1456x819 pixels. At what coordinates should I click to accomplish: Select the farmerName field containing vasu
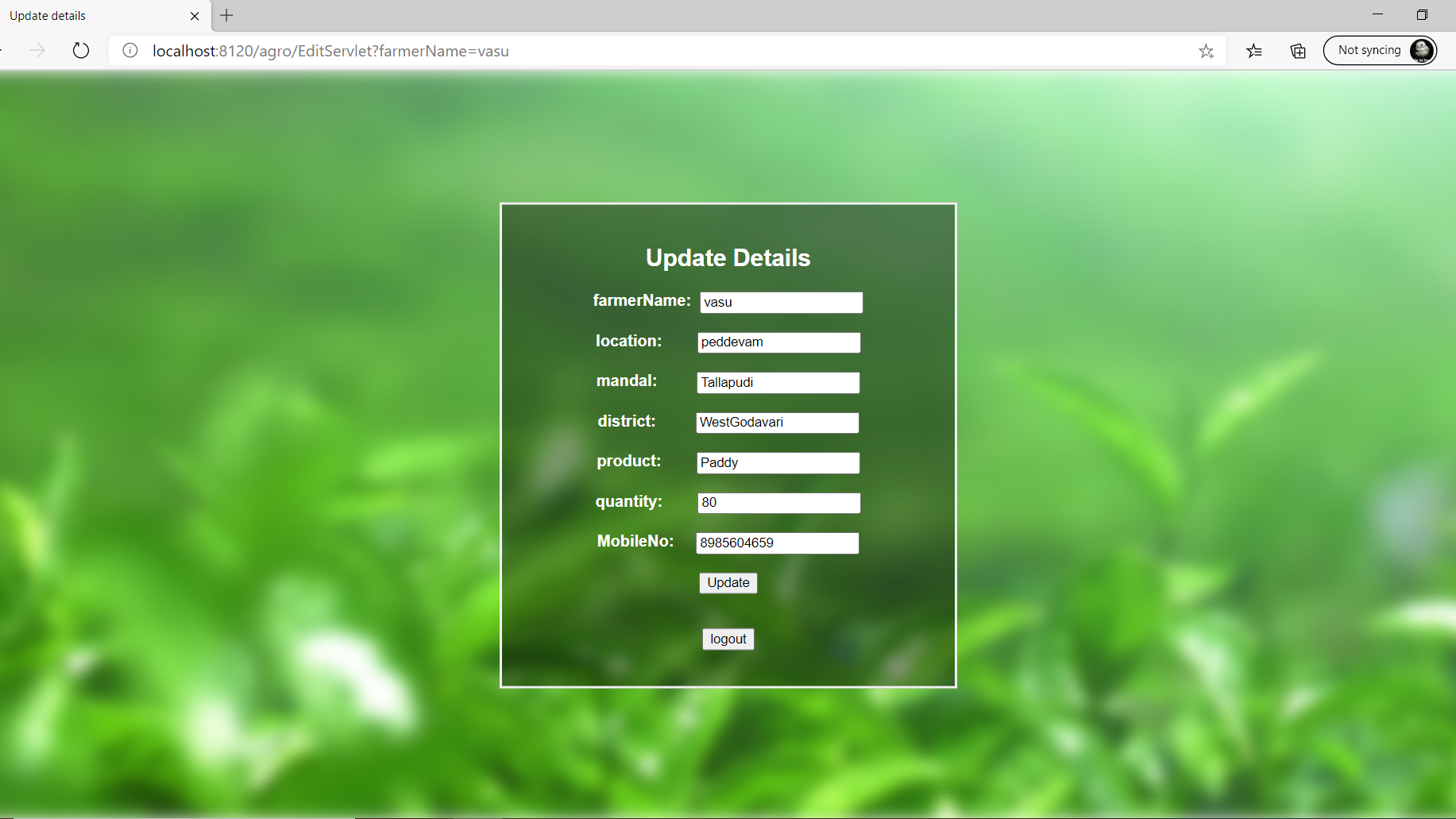[781, 302]
